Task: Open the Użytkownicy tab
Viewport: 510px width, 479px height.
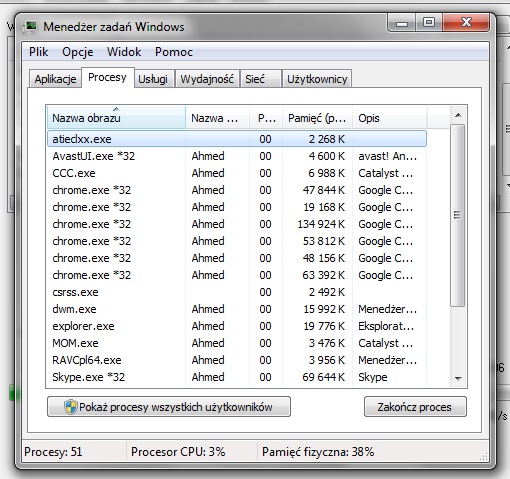Action: (x=317, y=79)
